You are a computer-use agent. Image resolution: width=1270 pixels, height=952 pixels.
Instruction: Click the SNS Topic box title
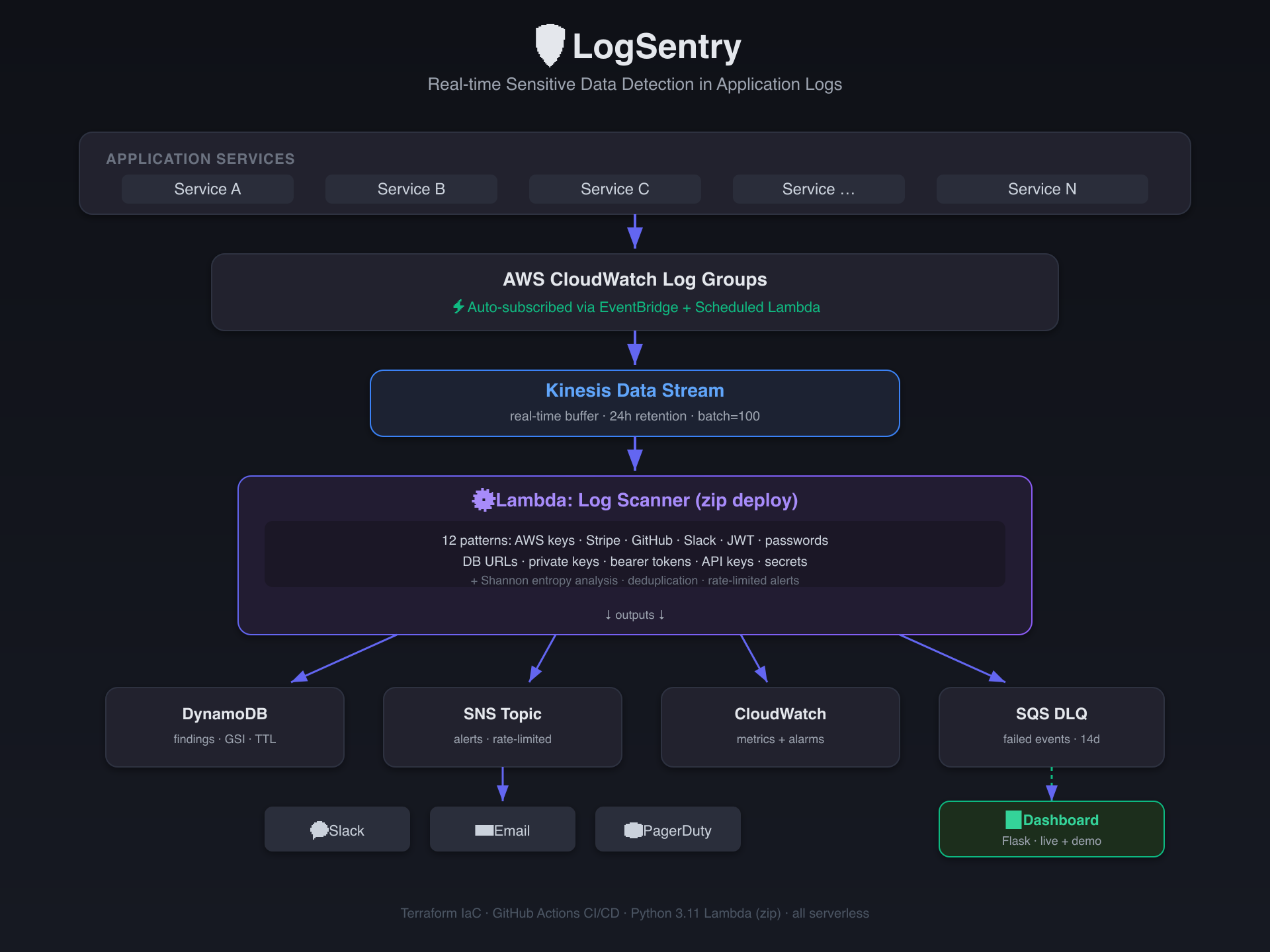pos(503,714)
